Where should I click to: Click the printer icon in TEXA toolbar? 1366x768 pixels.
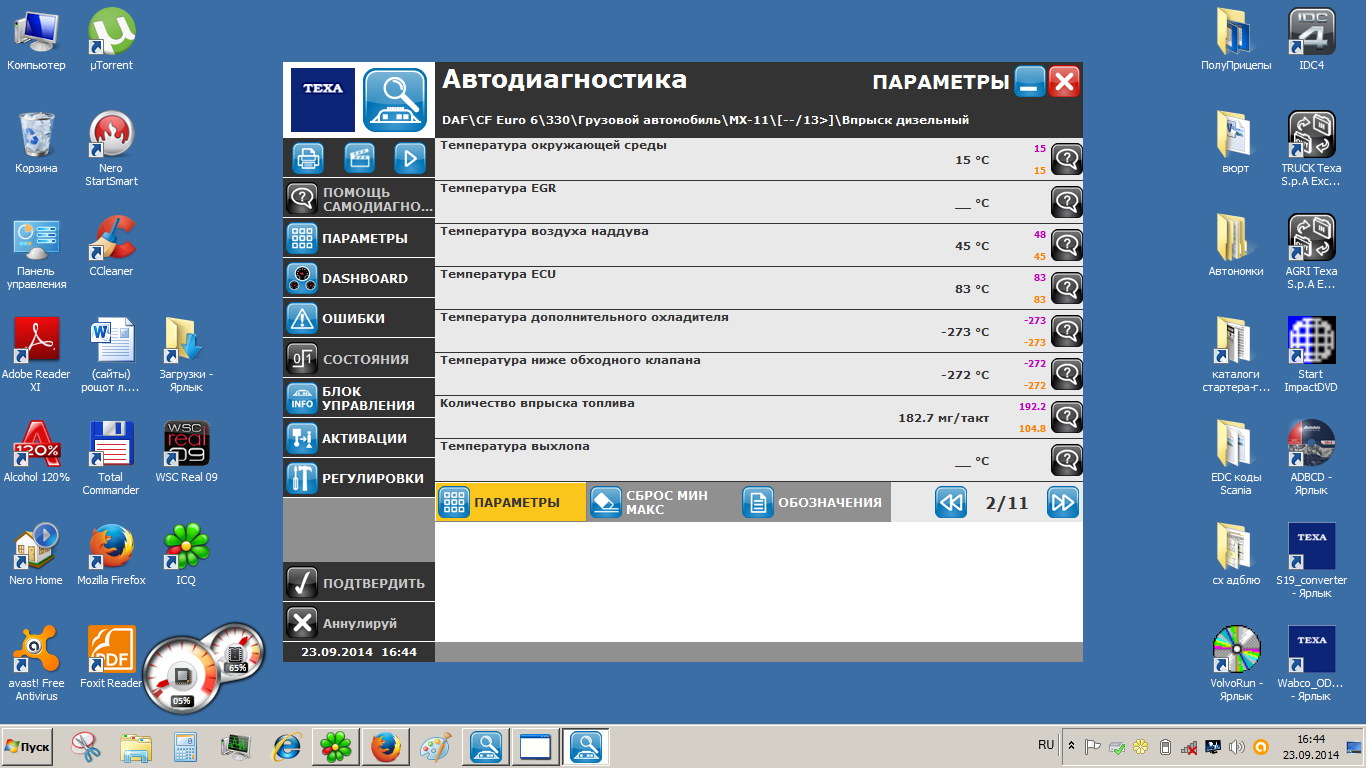[x=308, y=159]
